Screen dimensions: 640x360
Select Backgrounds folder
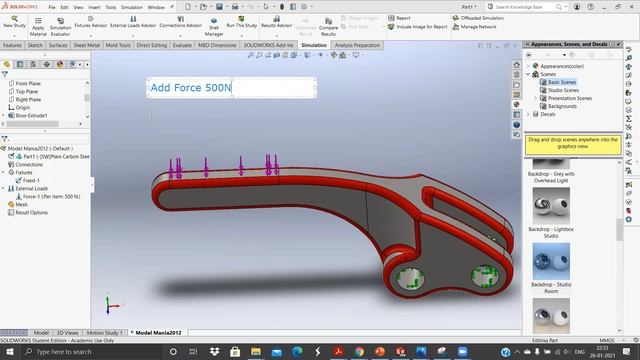tap(558, 106)
